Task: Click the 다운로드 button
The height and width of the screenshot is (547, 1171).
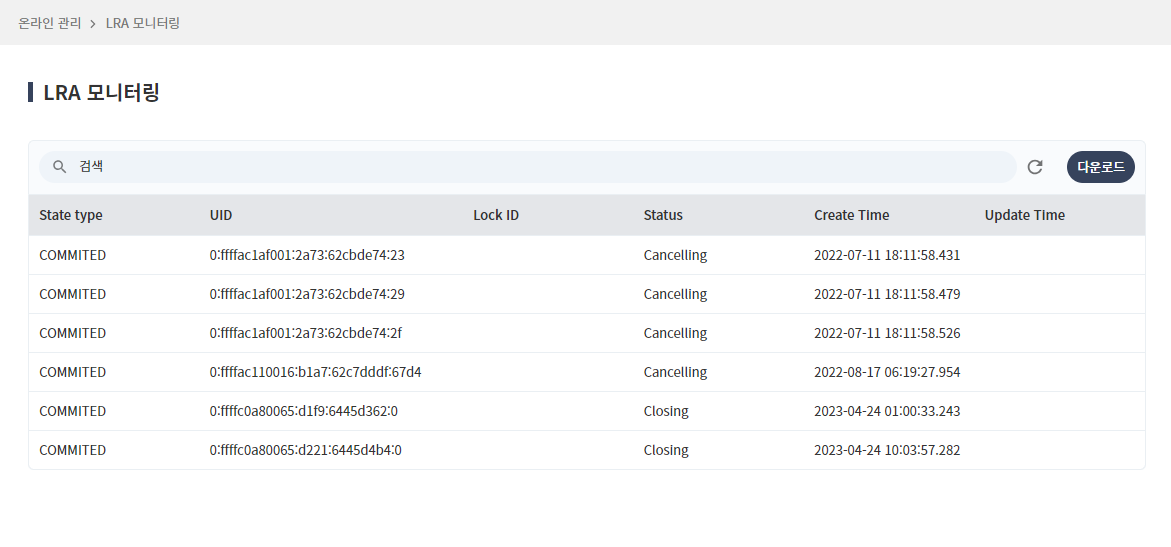Action: [1100, 167]
